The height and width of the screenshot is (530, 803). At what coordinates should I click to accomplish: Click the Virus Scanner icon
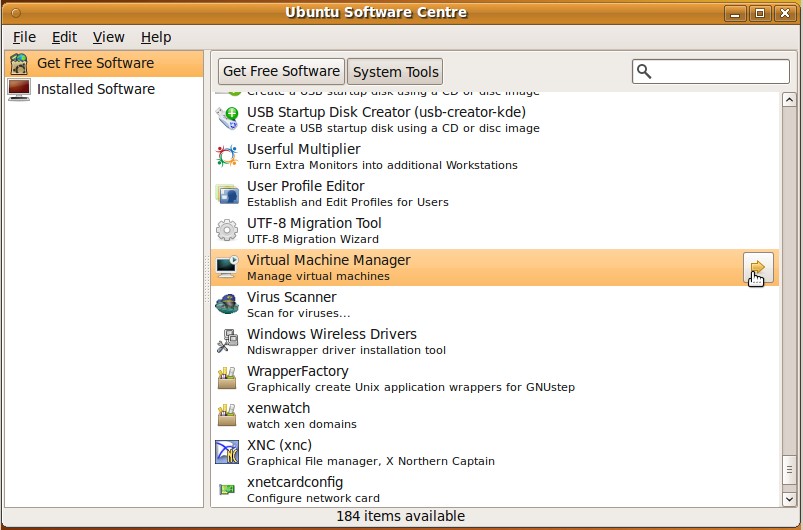click(x=227, y=304)
